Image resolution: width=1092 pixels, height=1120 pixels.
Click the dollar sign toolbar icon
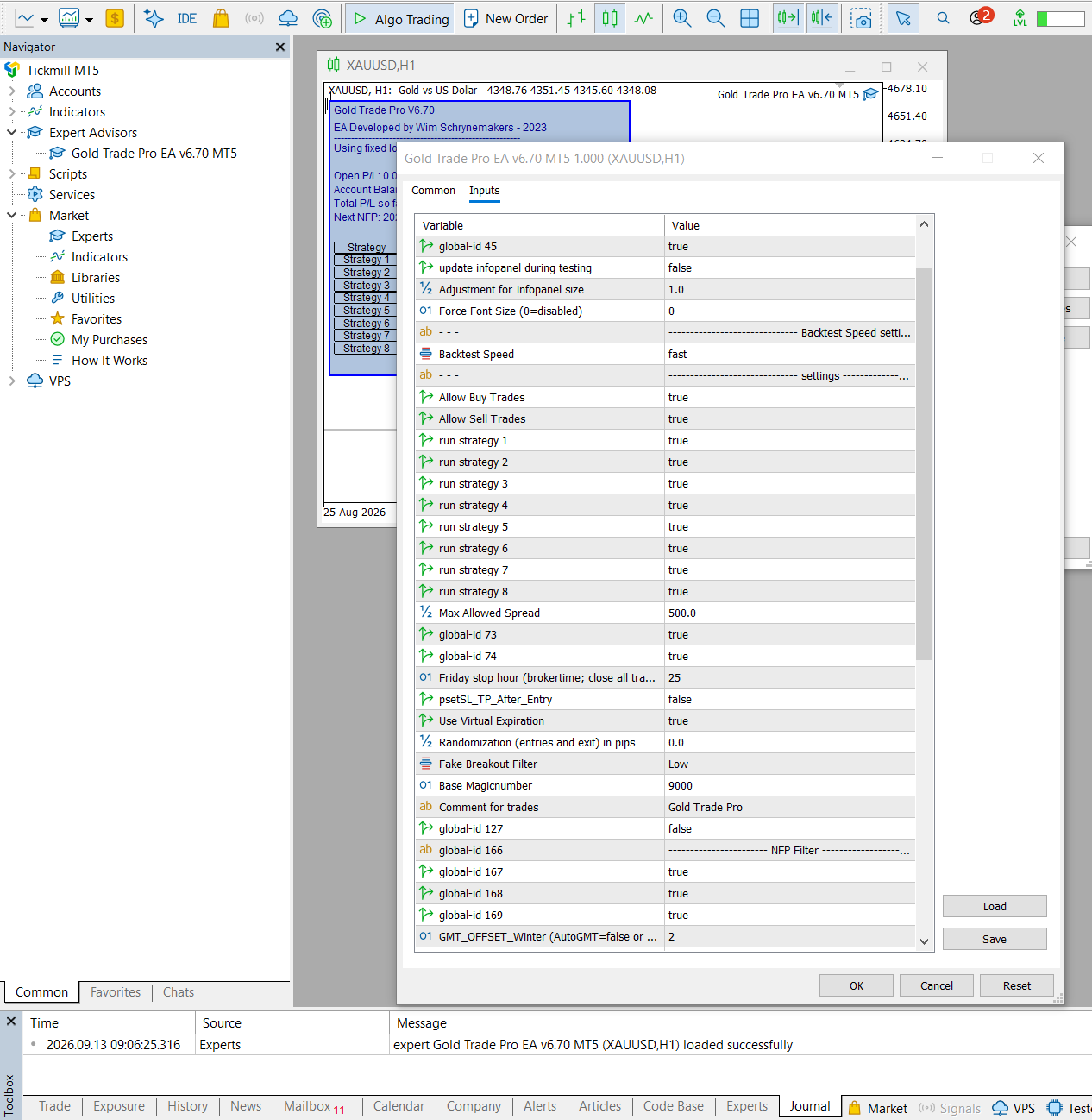coord(115,18)
